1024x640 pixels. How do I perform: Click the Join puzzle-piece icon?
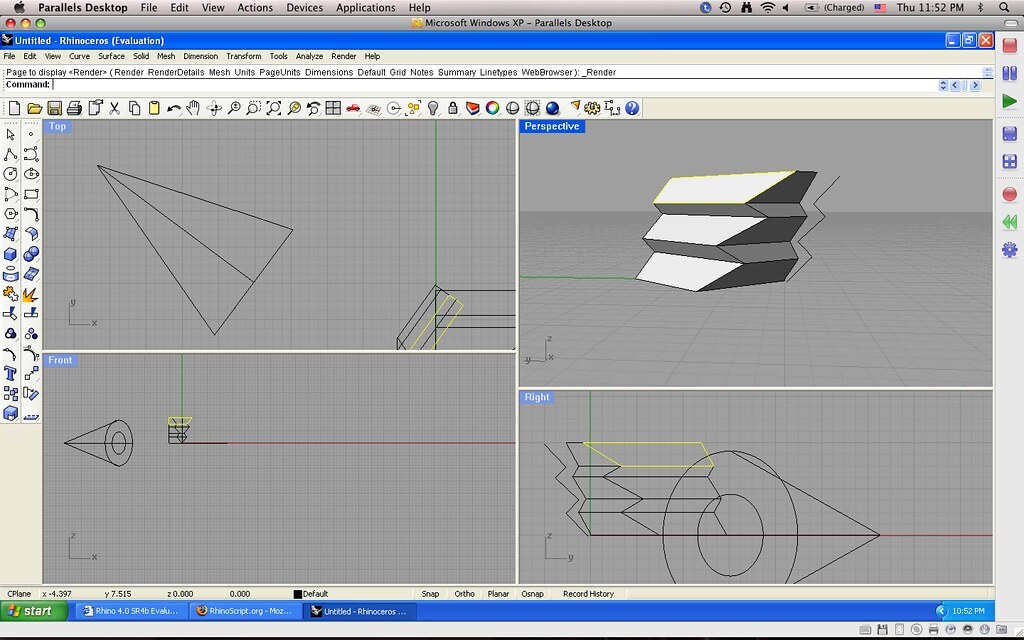[x=10, y=293]
